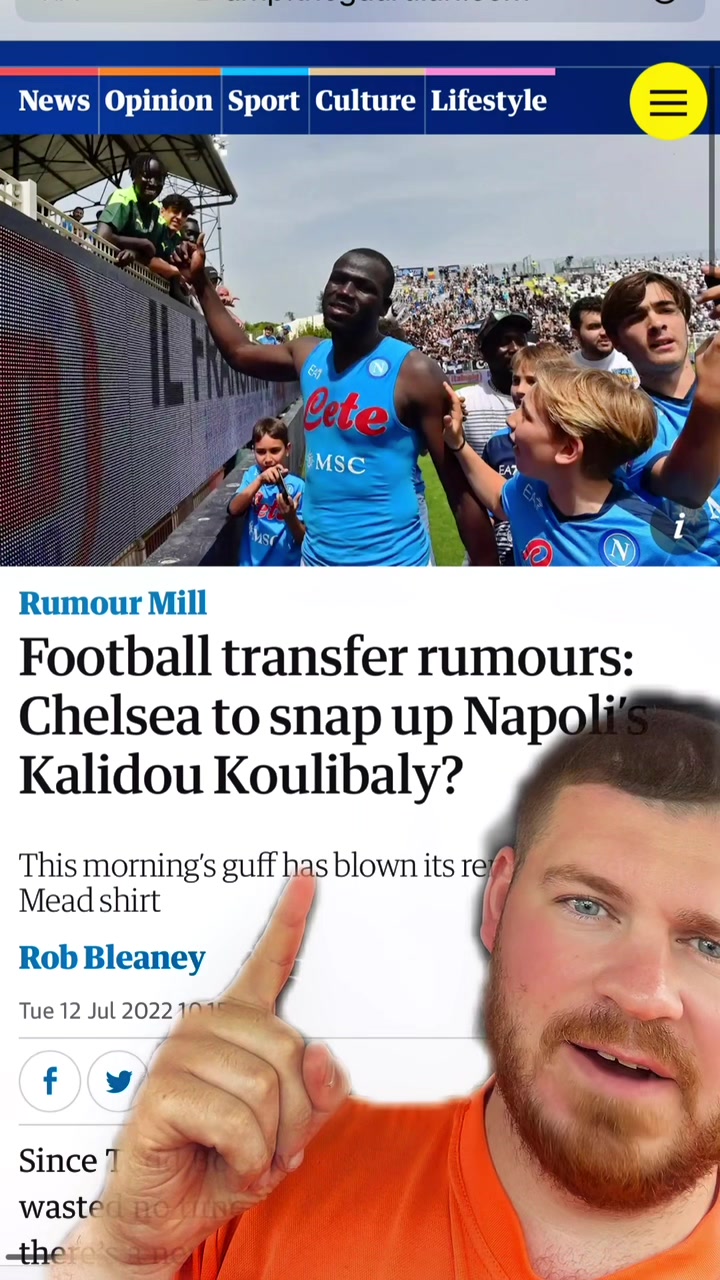Show image caption info icon
This screenshot has height=1280, width=720.
coord(679,525)
